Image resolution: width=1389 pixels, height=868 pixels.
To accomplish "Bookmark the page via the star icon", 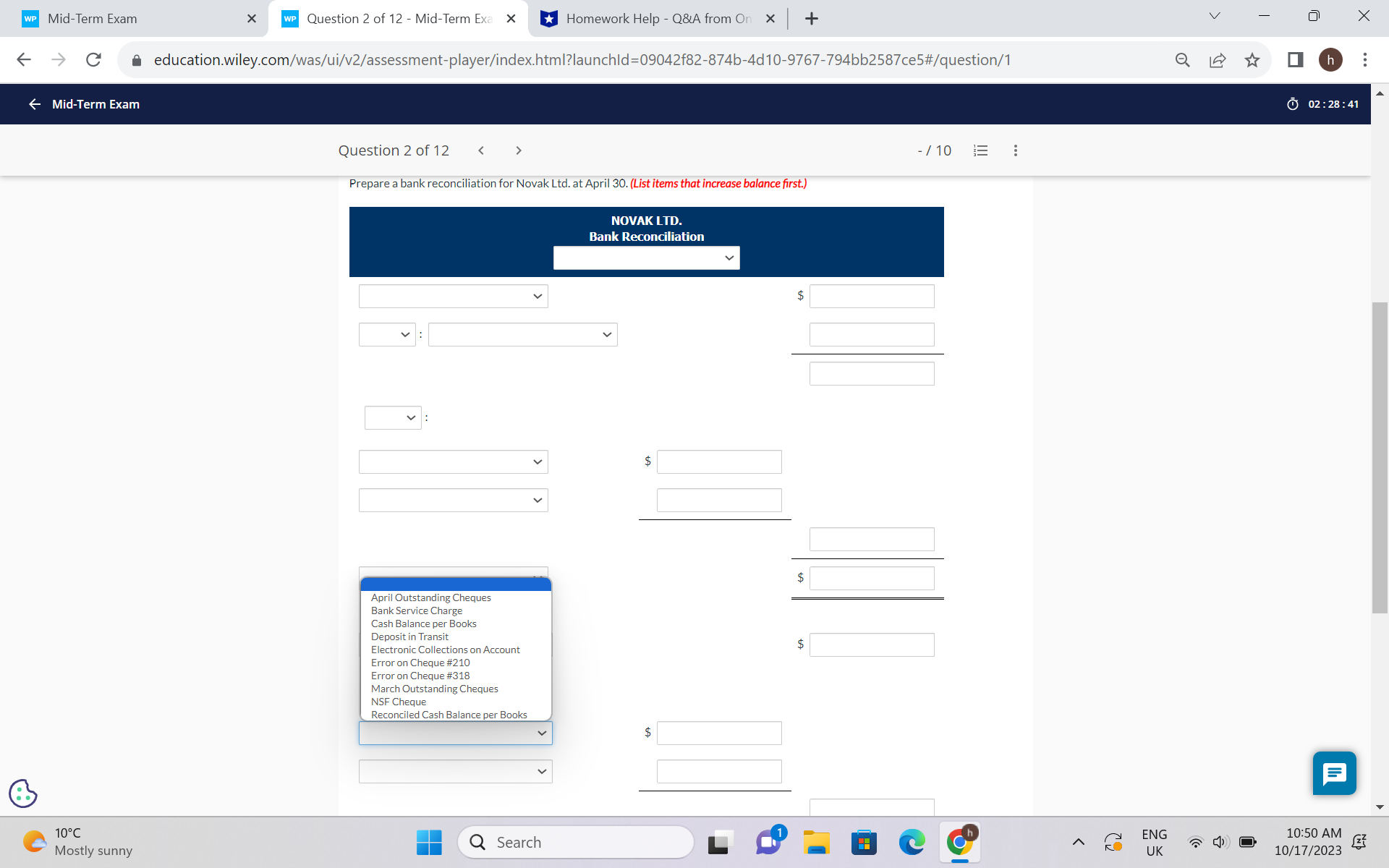I will click(1252, 60).
